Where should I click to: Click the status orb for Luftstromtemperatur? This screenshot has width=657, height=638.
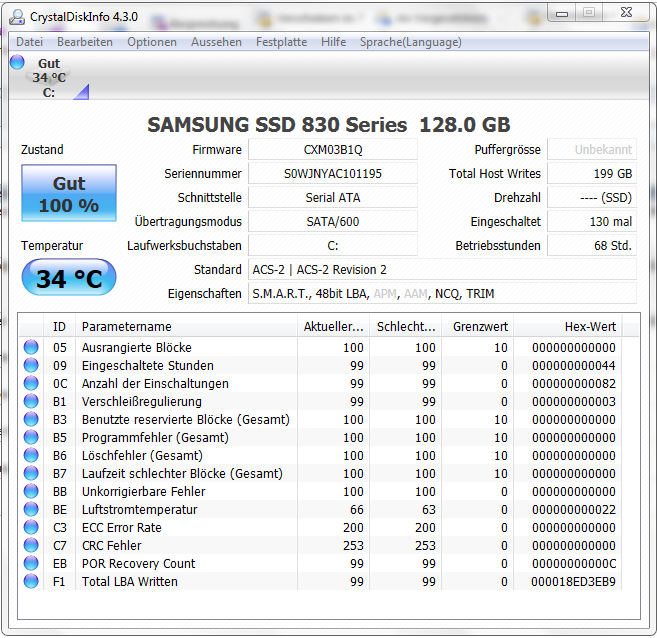pos(31,509)
